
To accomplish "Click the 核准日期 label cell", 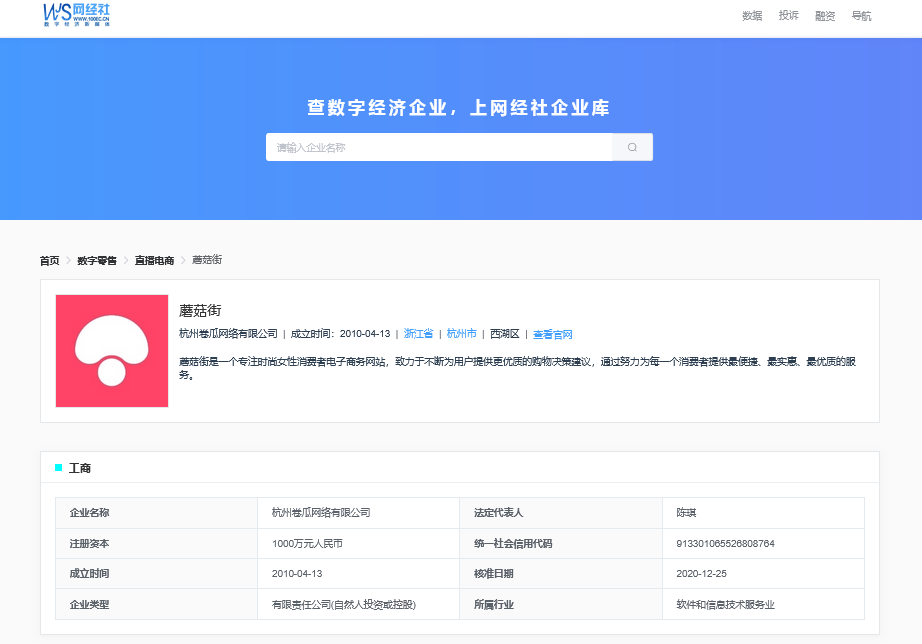I will pyautogui.click(x=561, y=573).
